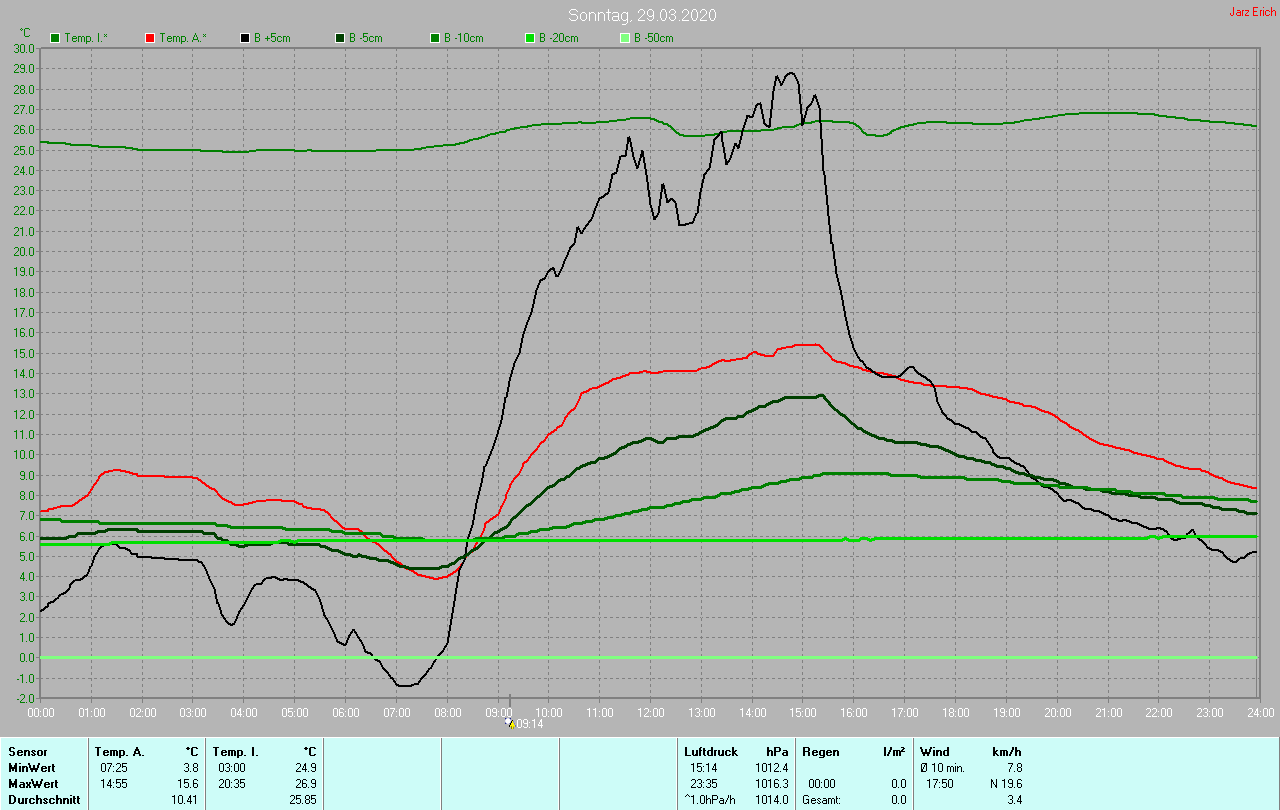Screen dimensions: 1280x810
Task: Click the Temp. I. maximum value "26.9"
Action: tap(306, 784)
